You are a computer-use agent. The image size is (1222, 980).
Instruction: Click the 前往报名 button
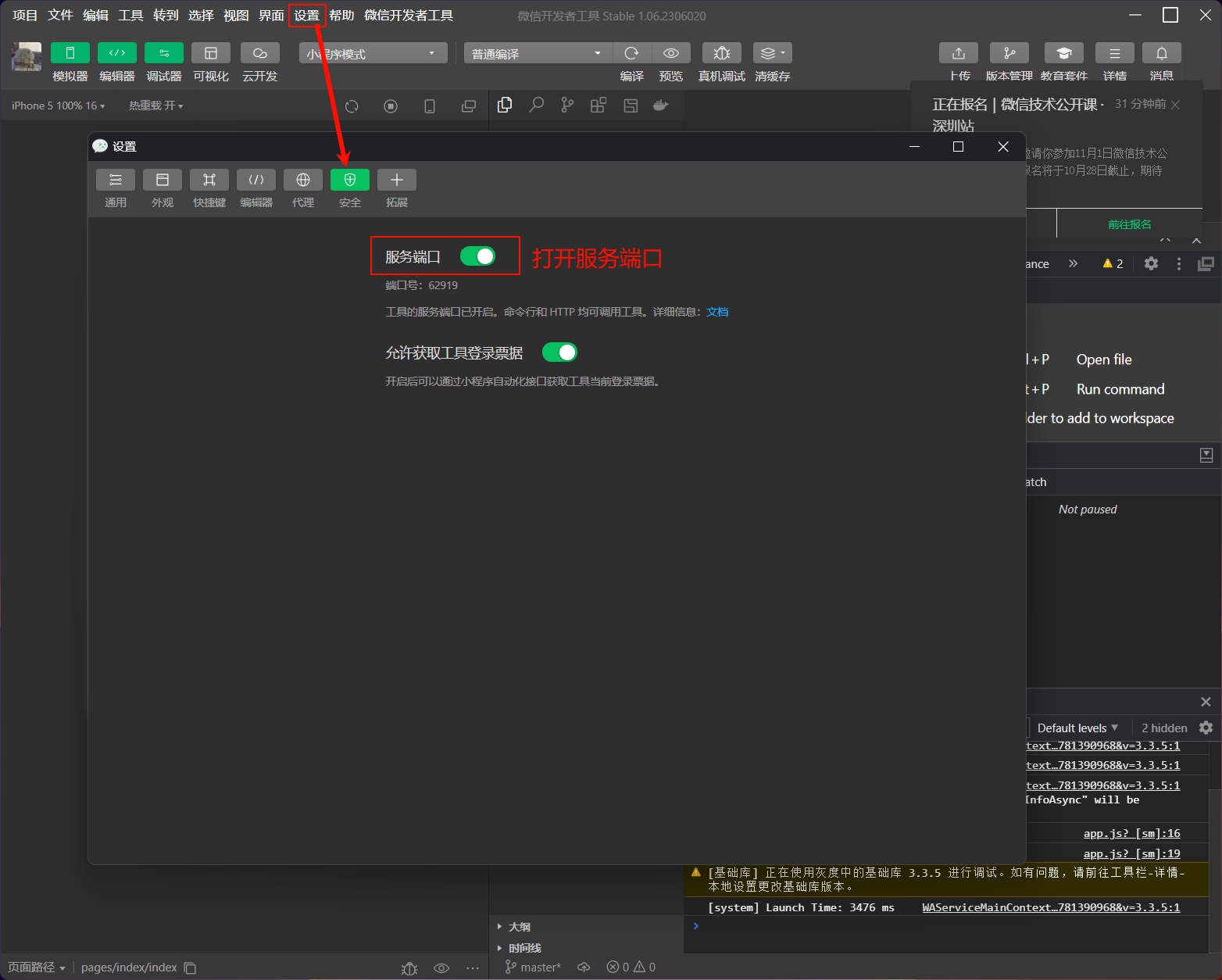click(1129, 224)
